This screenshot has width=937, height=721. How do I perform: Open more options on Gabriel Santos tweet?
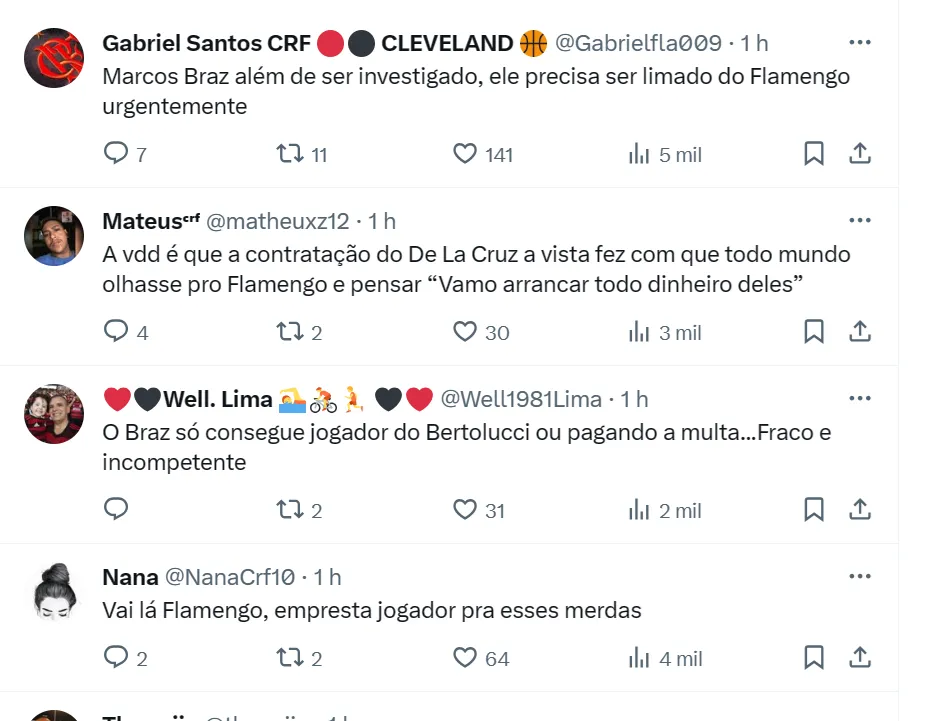click(x=859, y=42)
